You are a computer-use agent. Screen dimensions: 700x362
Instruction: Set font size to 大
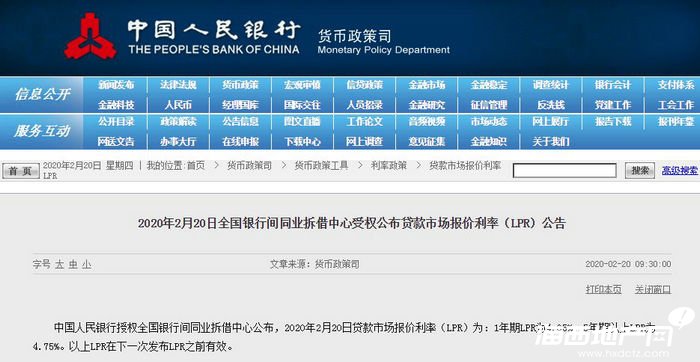point(59,264)
